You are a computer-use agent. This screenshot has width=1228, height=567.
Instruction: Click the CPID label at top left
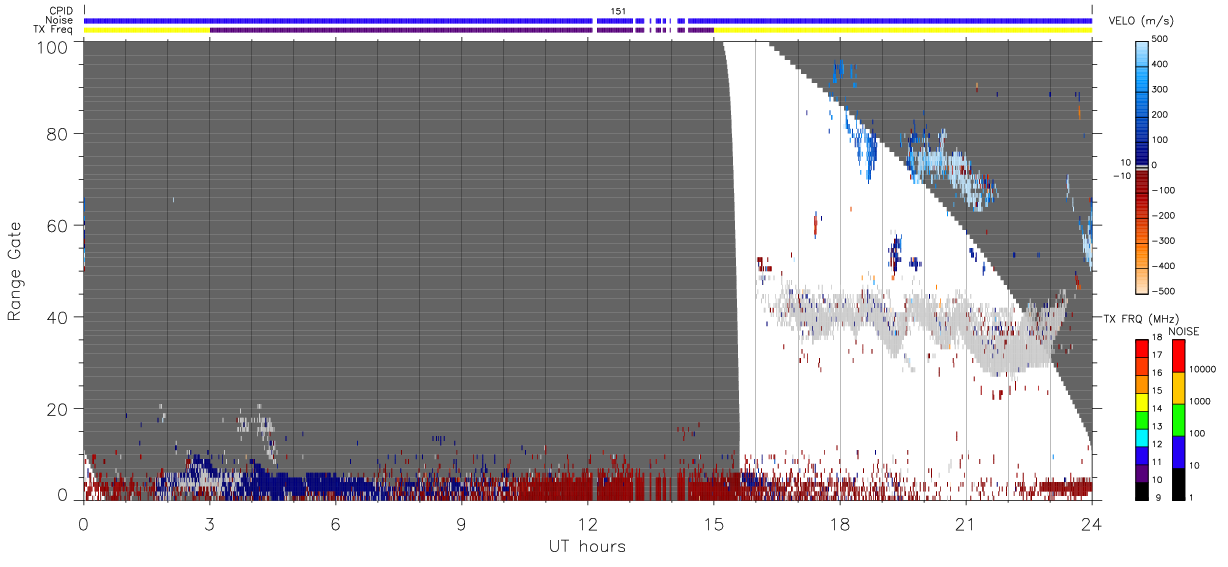[60, 11]
